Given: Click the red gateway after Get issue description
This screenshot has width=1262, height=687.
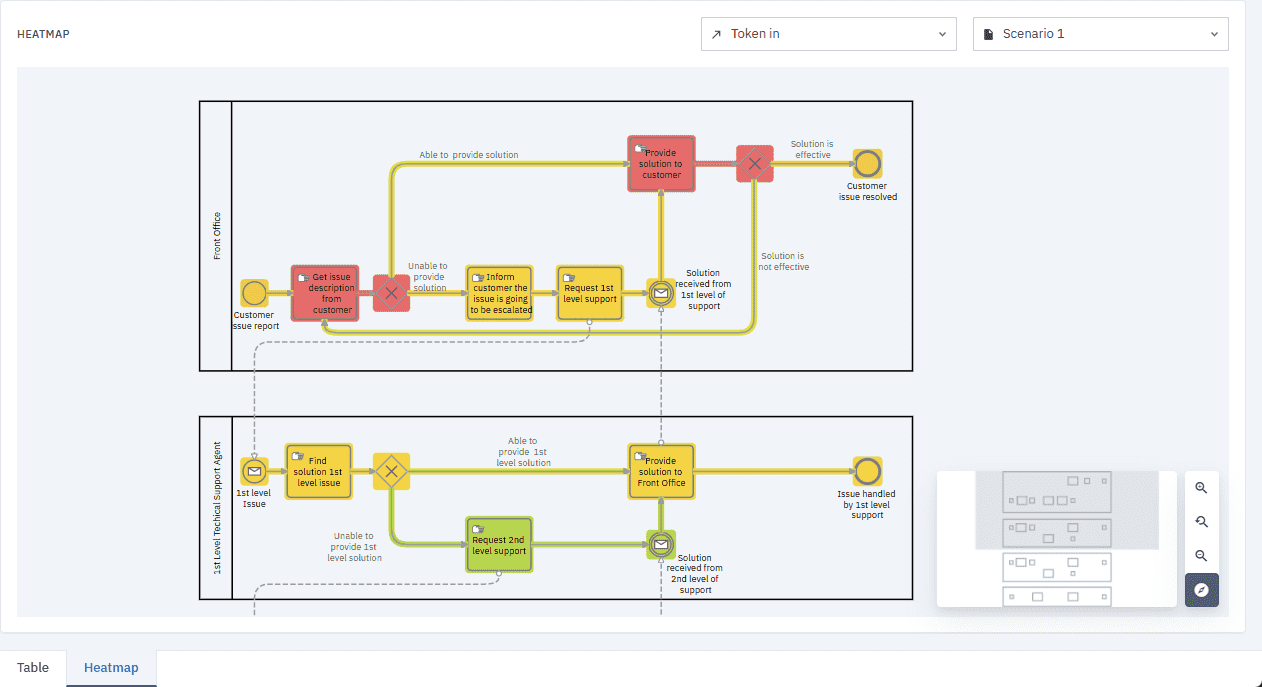Looking at the screenshot, I should click(391, 293).
